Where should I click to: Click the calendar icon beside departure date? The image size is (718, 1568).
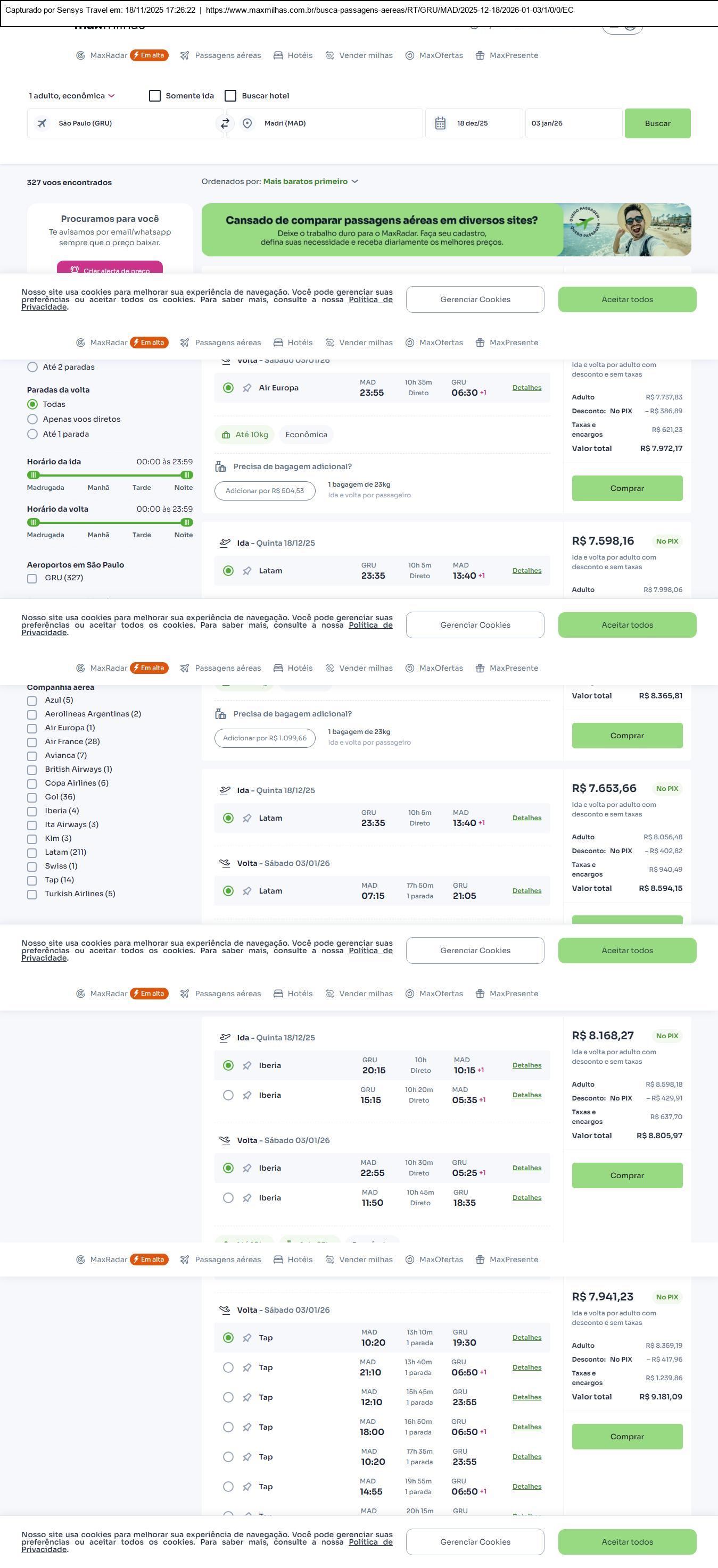[440, 123]
